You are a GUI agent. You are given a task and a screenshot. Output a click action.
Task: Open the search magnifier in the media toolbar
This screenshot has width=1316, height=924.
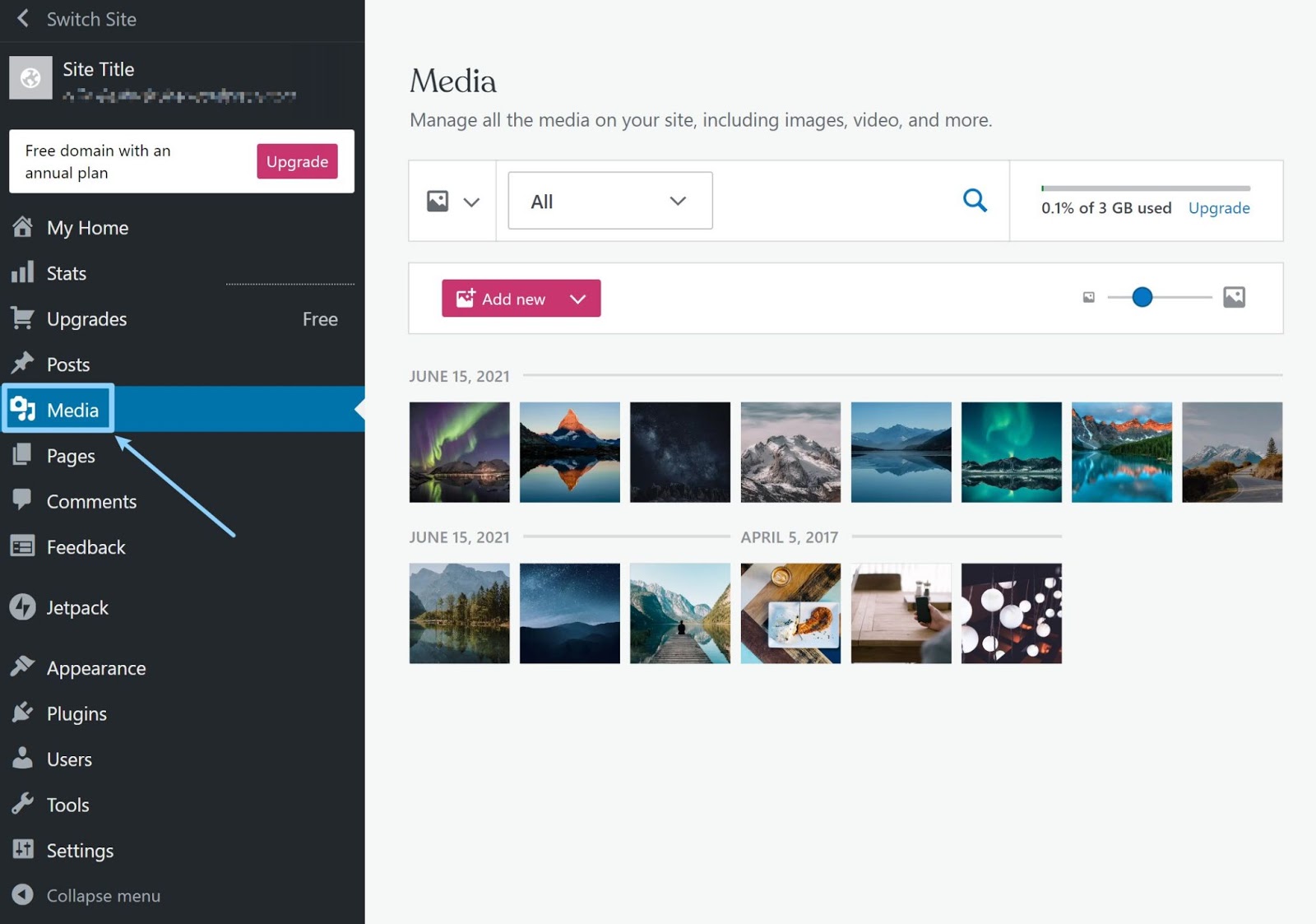click(x=975, y=200)
